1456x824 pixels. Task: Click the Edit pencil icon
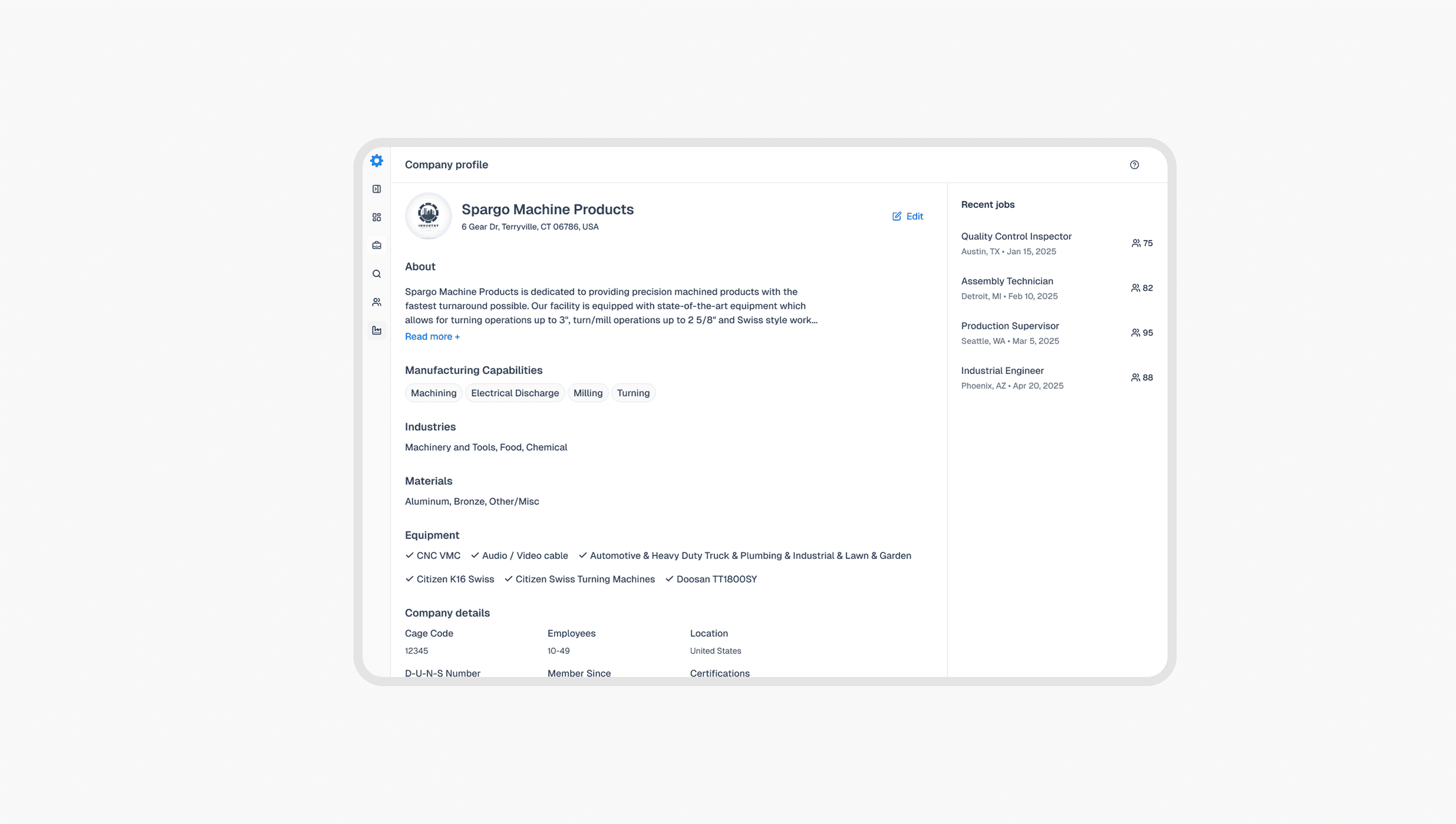pyautogui.click(x=896, y=216)
